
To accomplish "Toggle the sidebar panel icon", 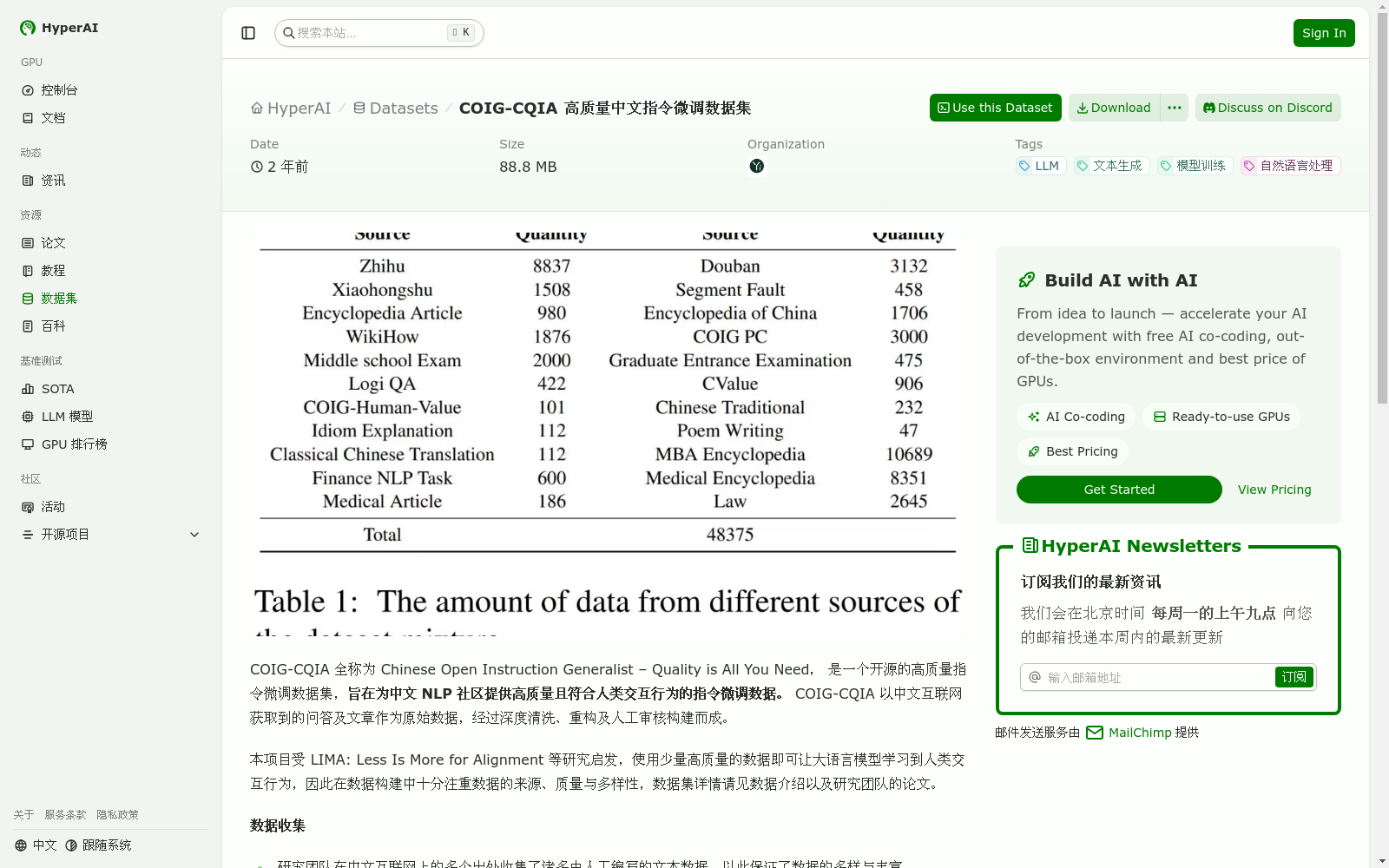I will tap(248, 33).
